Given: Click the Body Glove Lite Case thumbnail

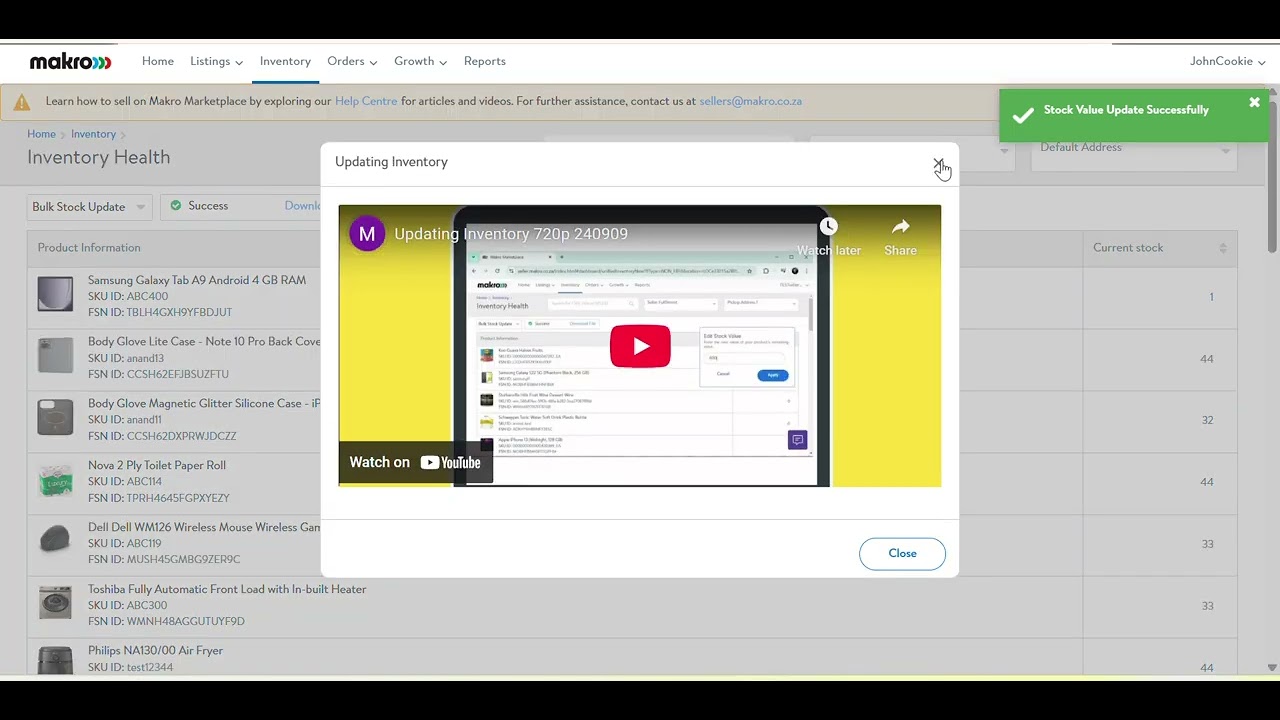Looking at the screenshot, I should [x=55, y=356].
